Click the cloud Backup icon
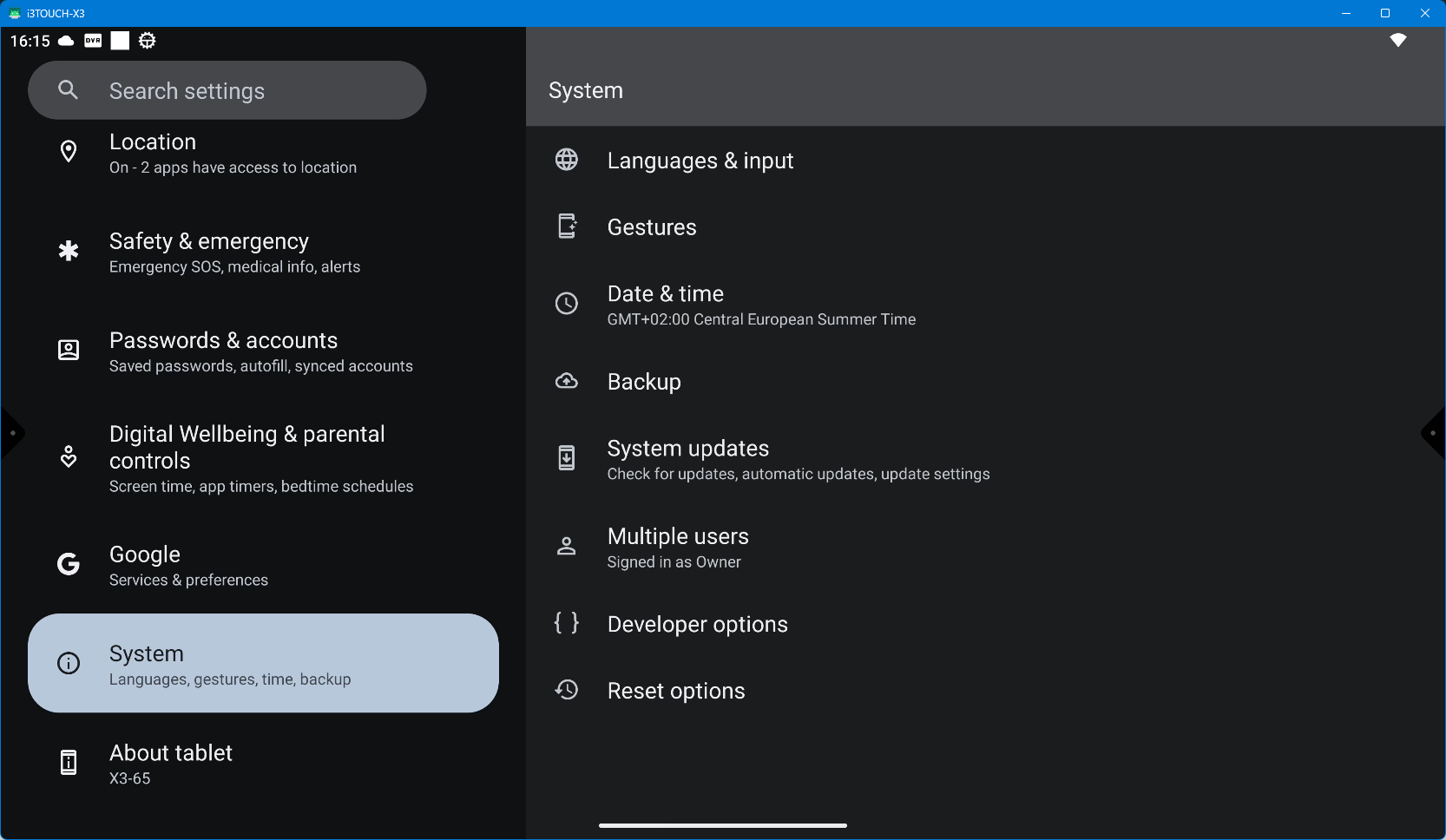 click(567, 381)
